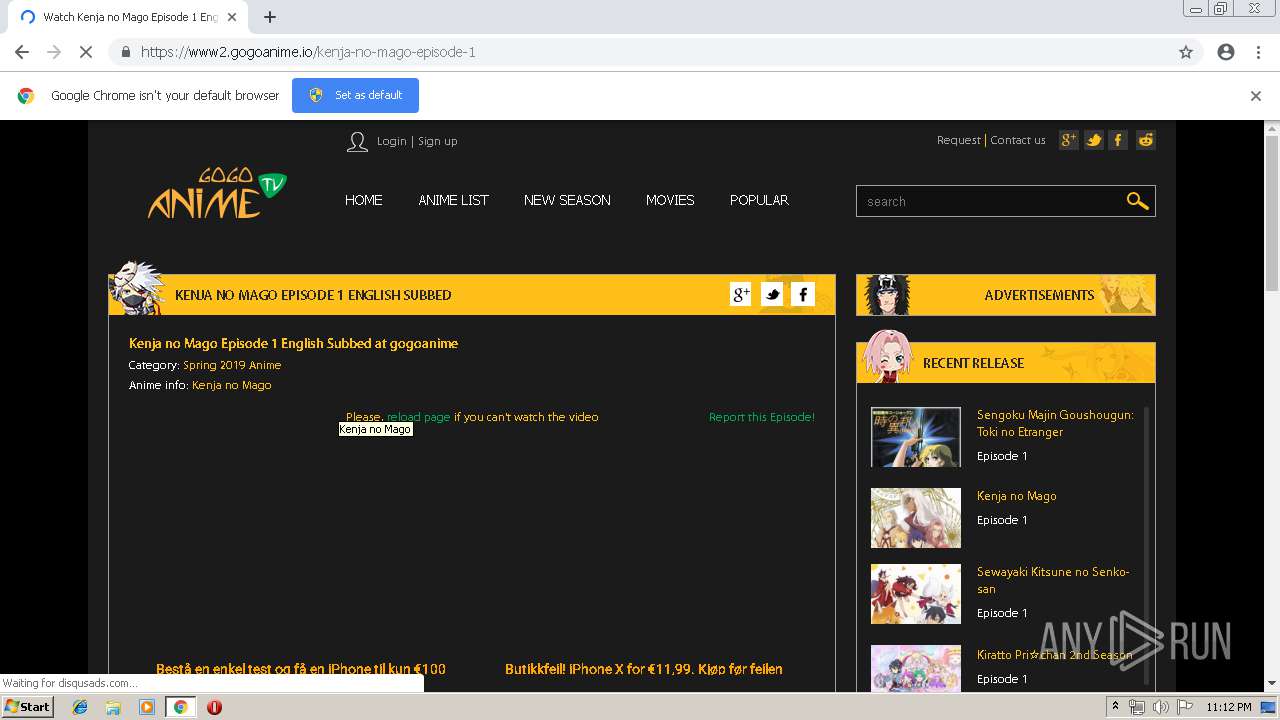
Task: Click the taskbar clock showing 11:12 PM
Action: 1229,707
